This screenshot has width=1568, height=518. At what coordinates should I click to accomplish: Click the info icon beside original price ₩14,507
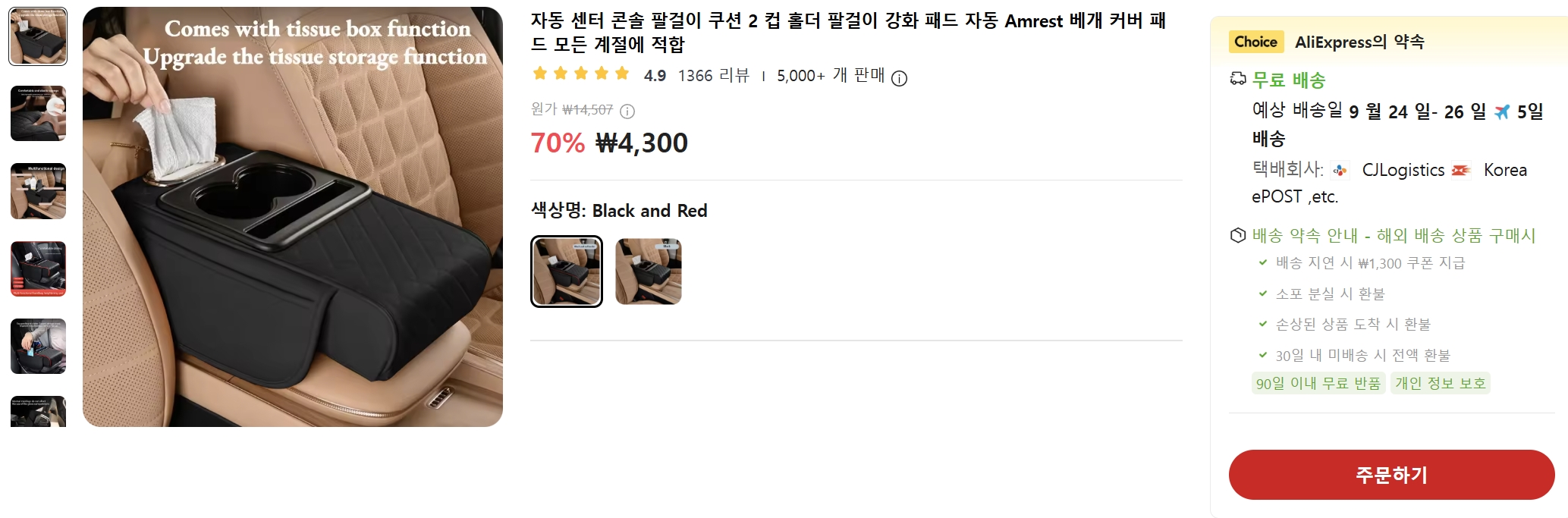627,111
